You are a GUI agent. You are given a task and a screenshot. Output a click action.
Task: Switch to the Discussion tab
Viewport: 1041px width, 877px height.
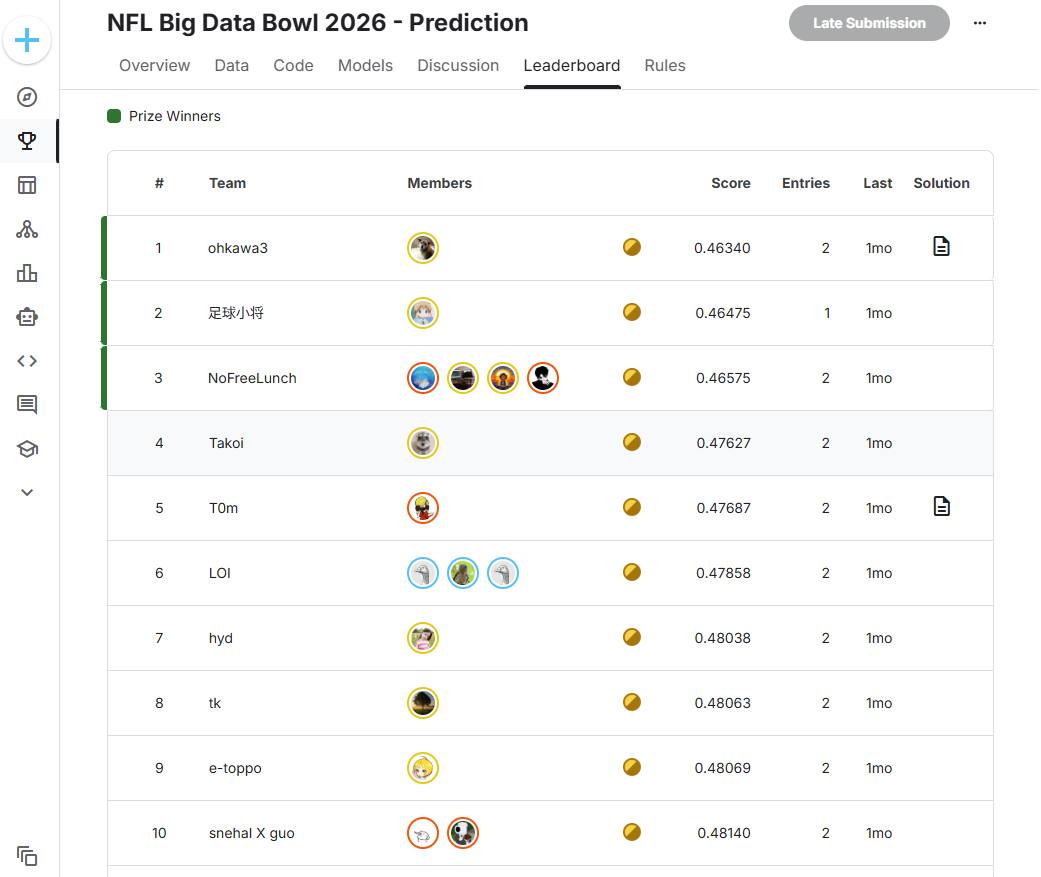pyautogui.click(x=458, y=66)
